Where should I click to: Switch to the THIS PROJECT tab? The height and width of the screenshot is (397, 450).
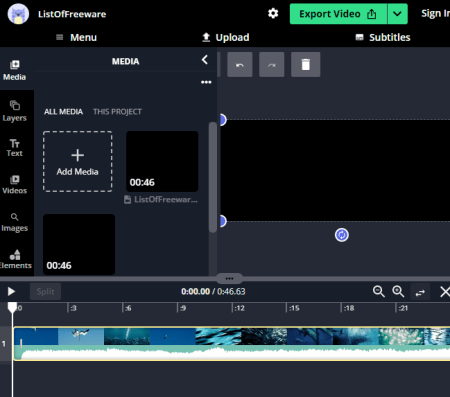[x=117, y=112]
